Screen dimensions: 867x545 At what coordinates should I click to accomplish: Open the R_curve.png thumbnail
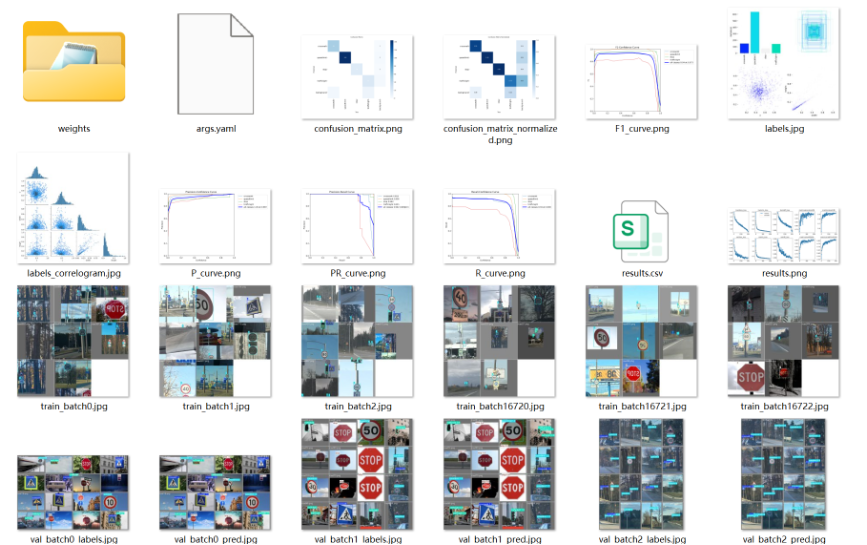(499, 226)
